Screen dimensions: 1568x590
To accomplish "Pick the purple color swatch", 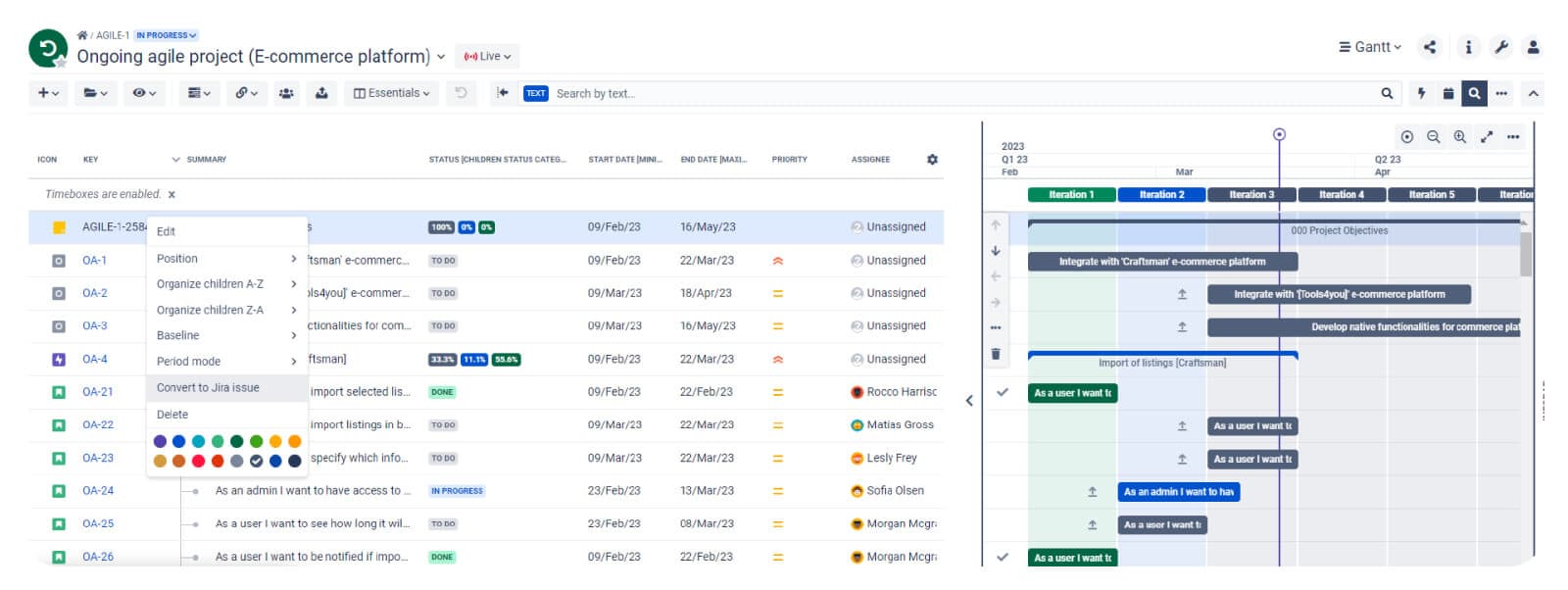I will click(160, 442).
